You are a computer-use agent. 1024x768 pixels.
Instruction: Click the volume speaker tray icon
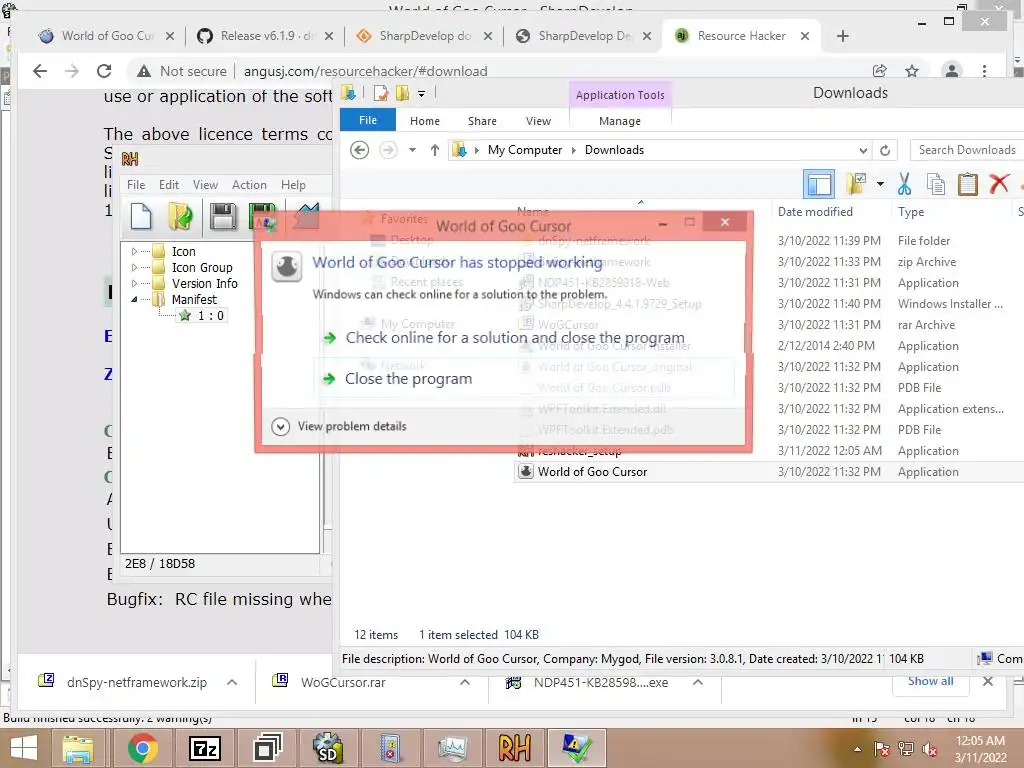[x=930, y=749]
